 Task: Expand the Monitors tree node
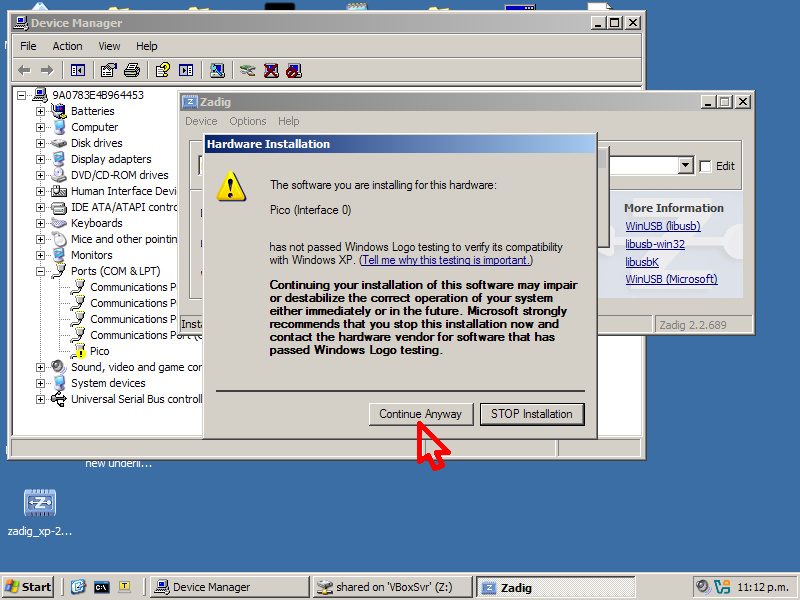point(41,255)
